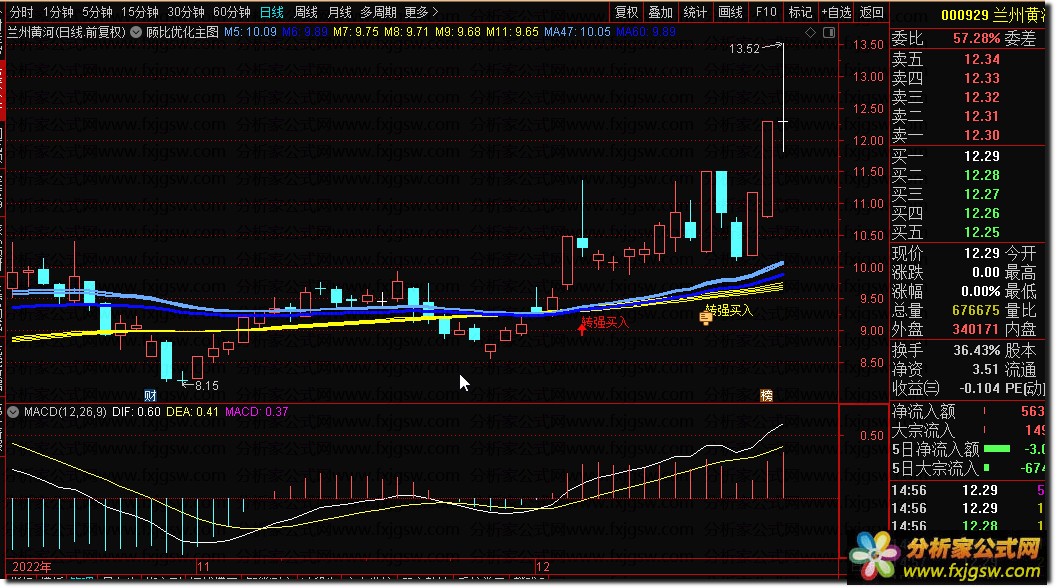Click the red arrow buy signal marker

(582, 329)
